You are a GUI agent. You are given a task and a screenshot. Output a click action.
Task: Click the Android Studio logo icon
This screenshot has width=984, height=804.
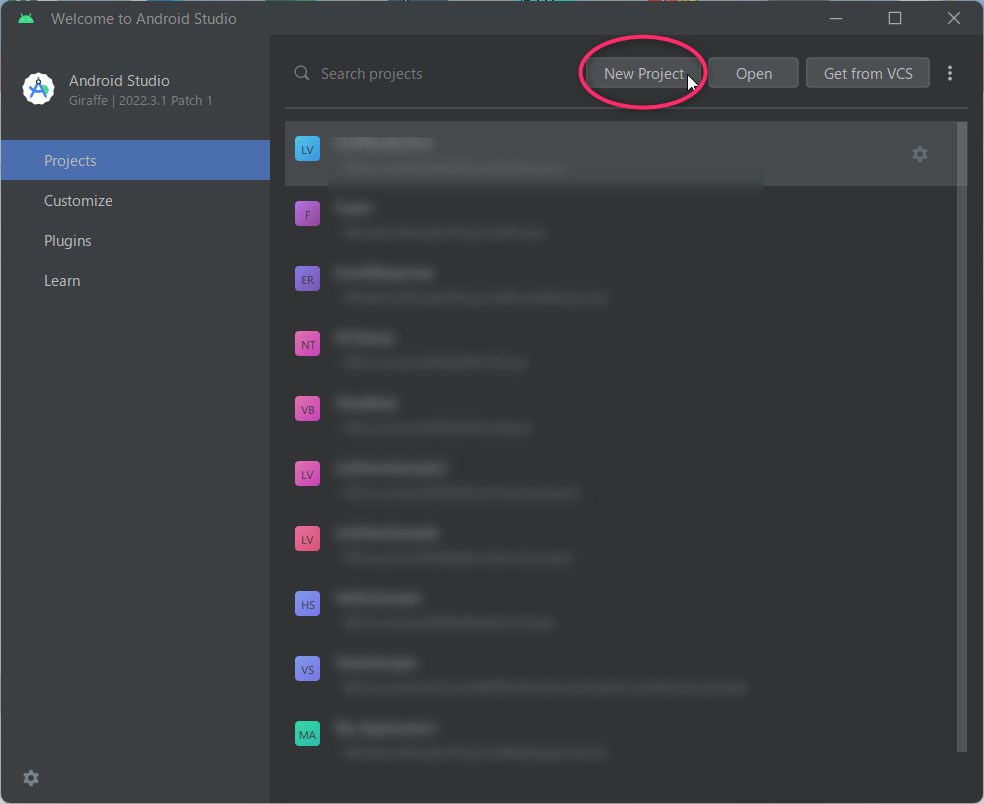pos(39,89)
